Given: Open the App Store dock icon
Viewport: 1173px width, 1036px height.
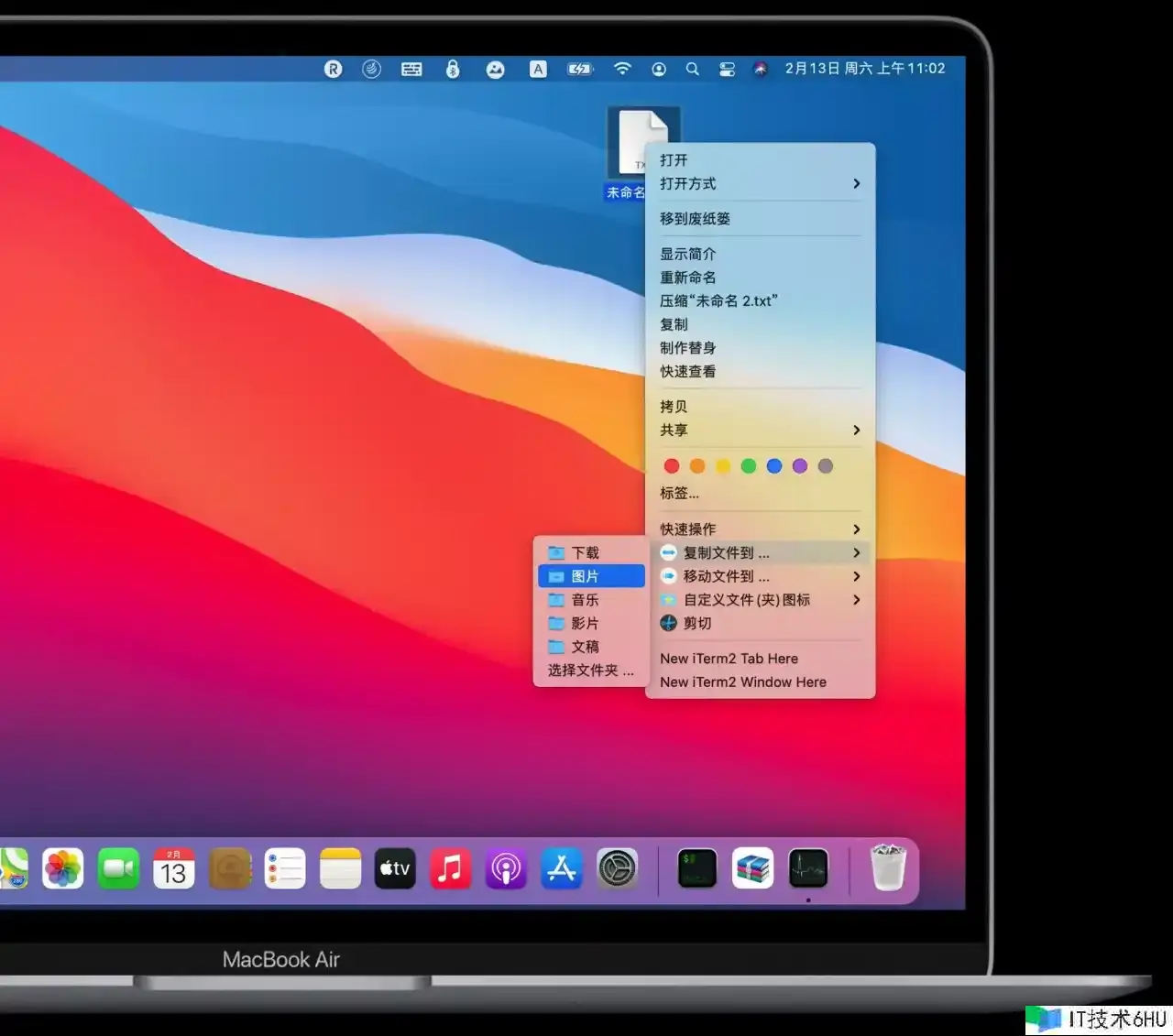Looking at the screenshot, I should 561,868.
